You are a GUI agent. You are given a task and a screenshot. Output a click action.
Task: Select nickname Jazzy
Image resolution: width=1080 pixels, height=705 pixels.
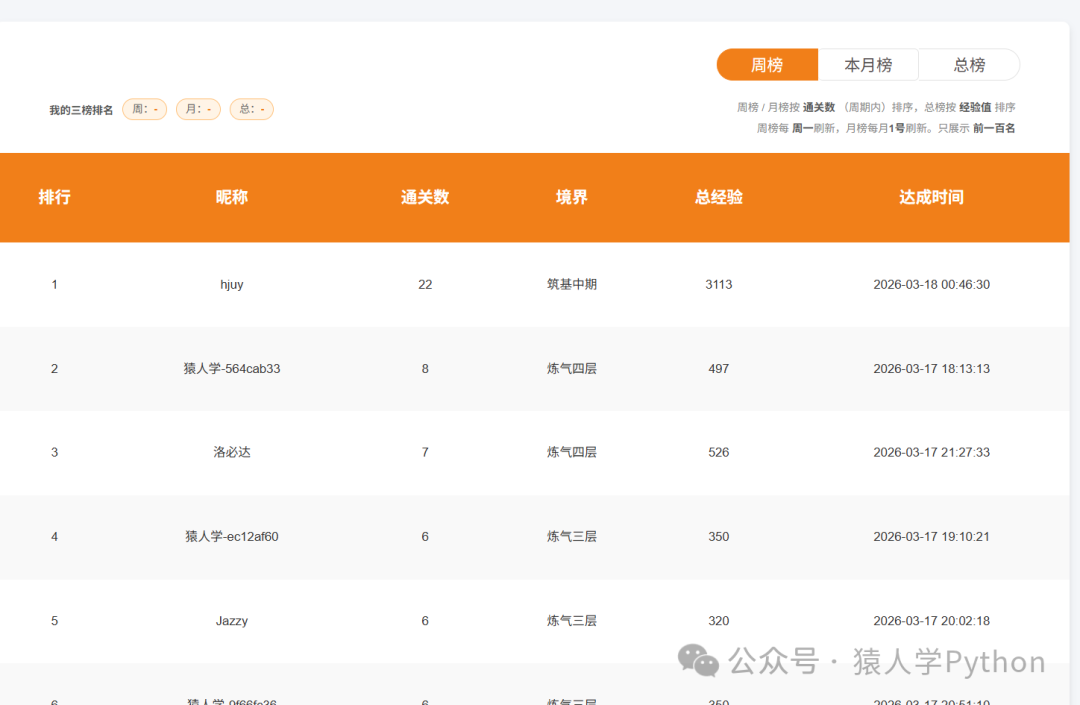click(231, 620)
